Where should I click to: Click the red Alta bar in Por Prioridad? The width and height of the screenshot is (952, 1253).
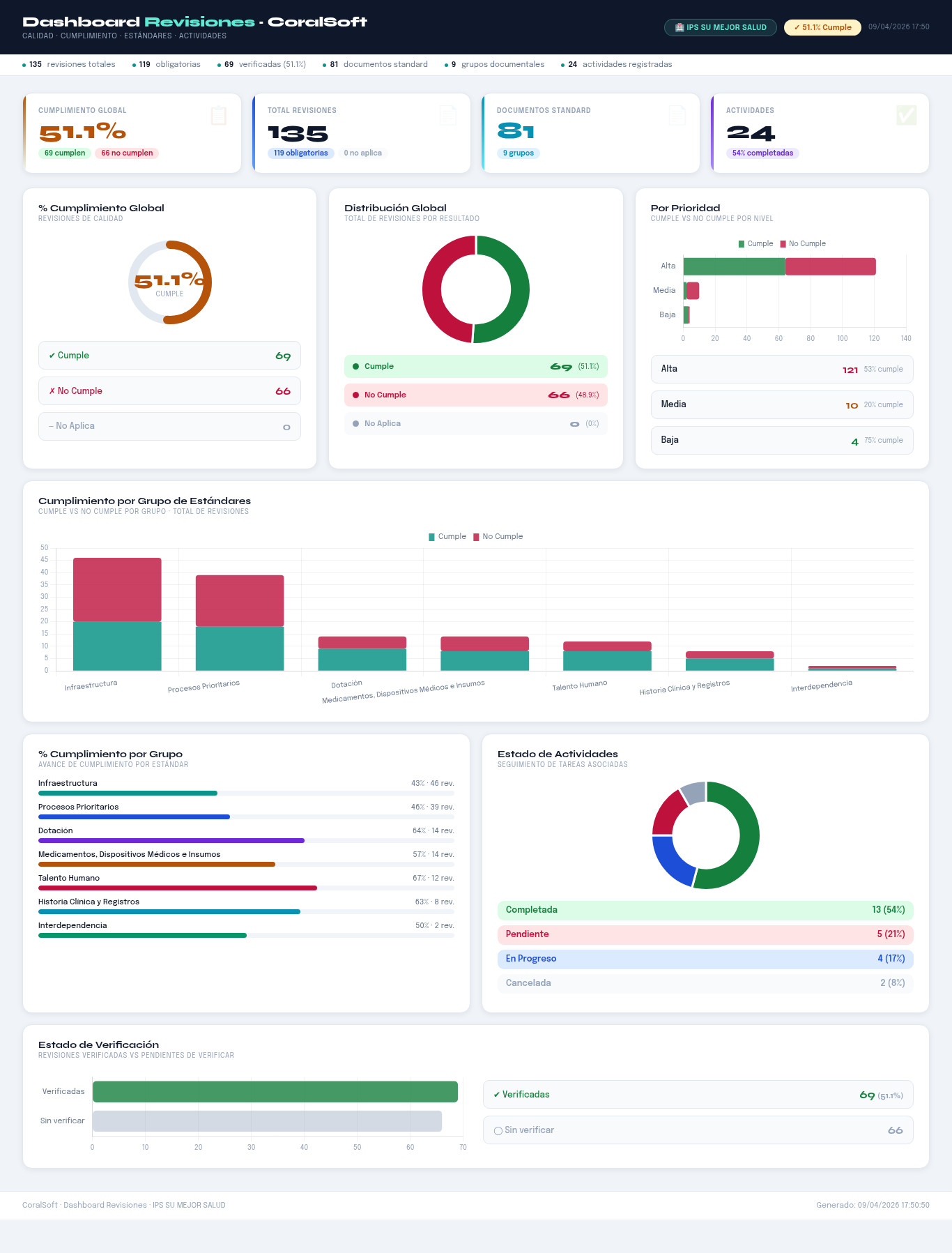831,266
